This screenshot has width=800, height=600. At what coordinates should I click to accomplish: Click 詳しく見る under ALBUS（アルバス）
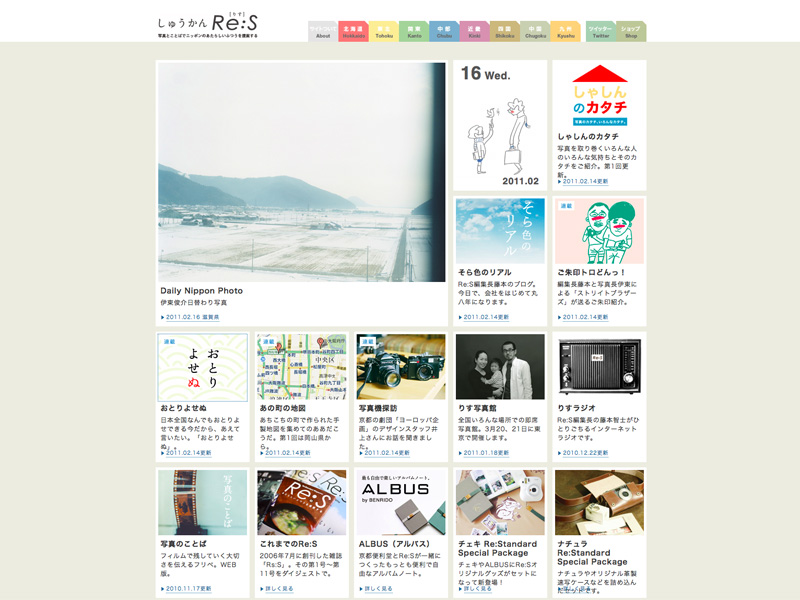[x=378, y=589]
